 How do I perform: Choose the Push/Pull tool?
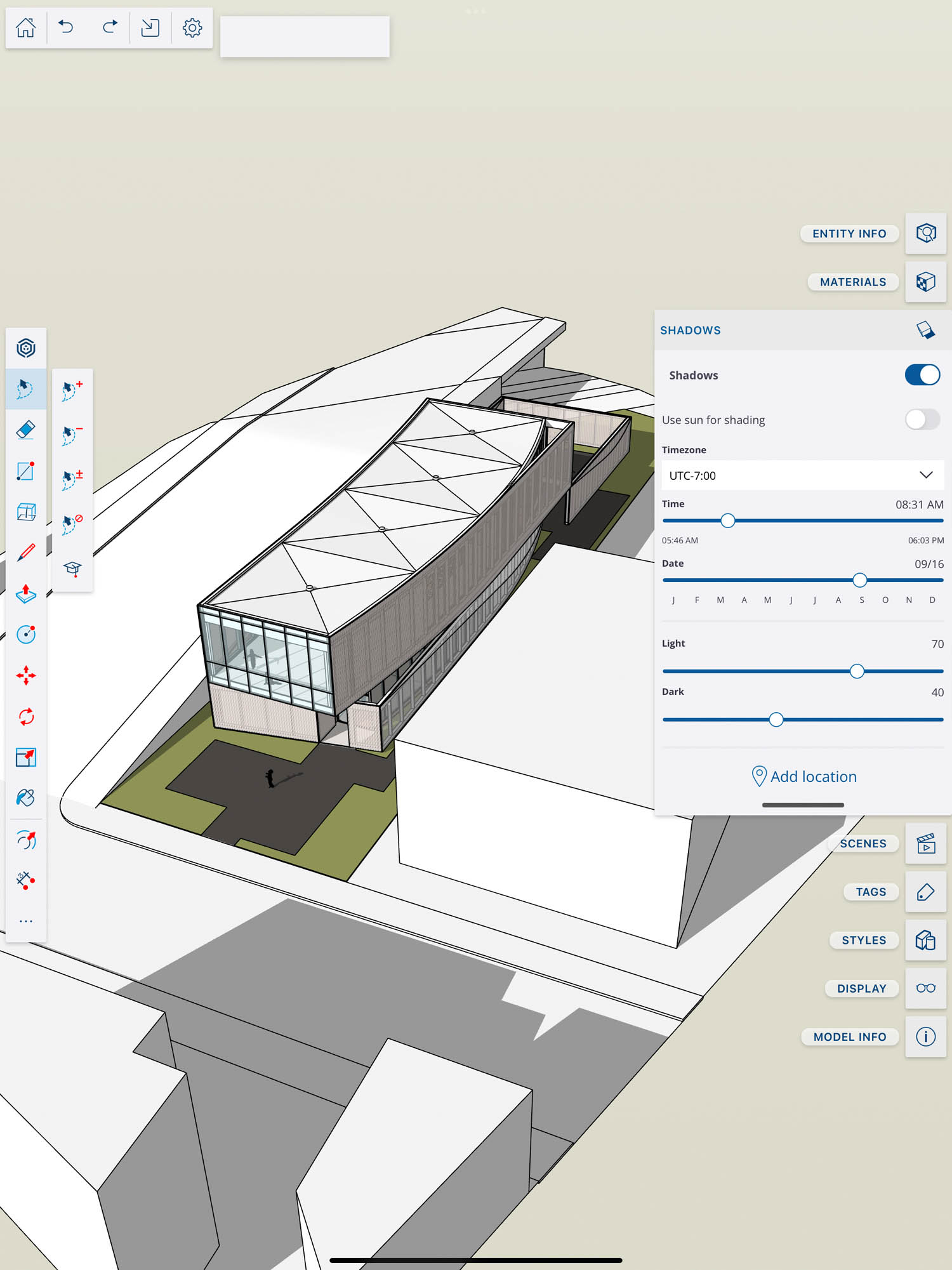25,593
